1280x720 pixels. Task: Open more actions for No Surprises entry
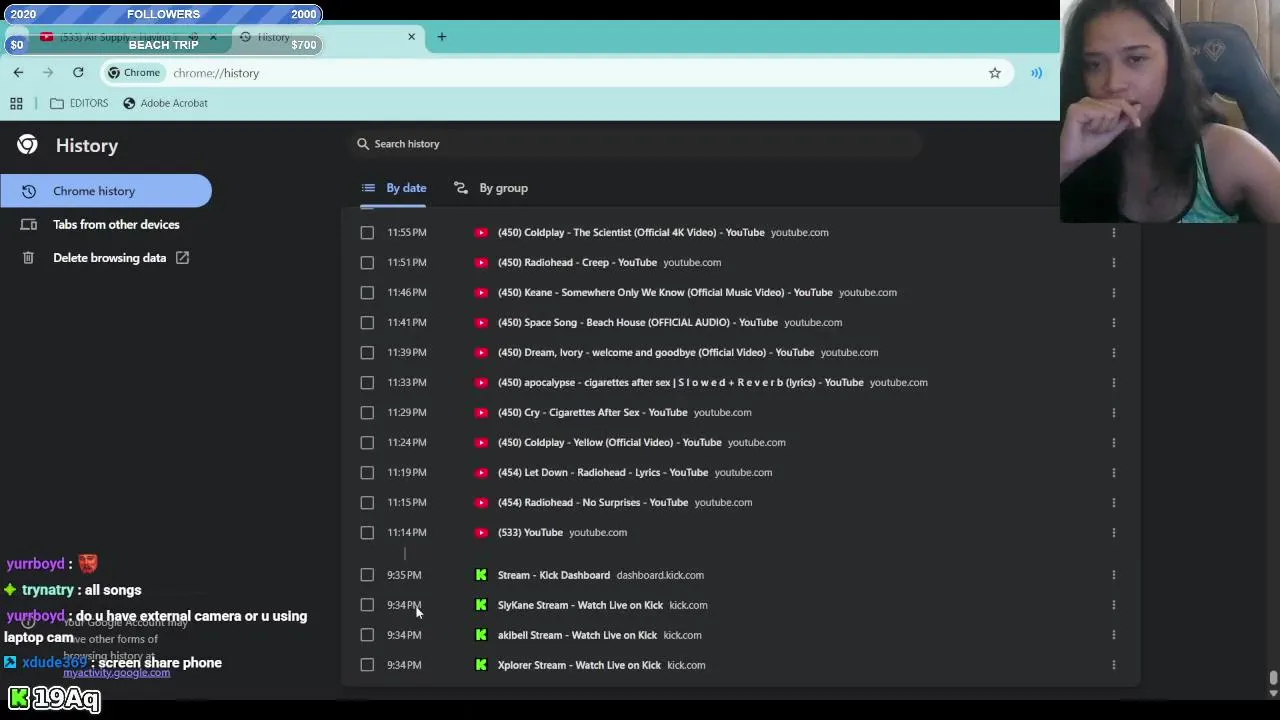click(x=1113, y=502)
